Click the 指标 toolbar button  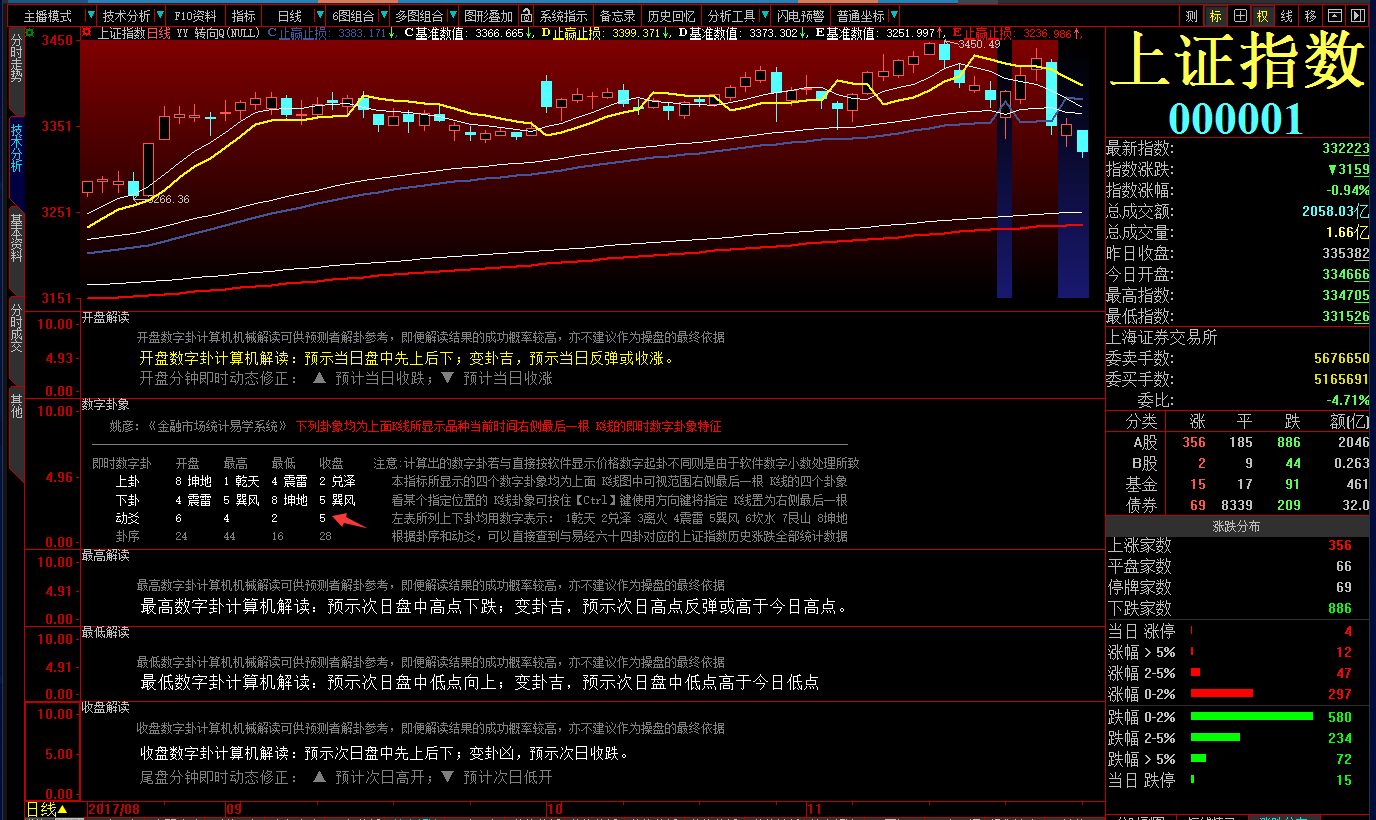243,16
